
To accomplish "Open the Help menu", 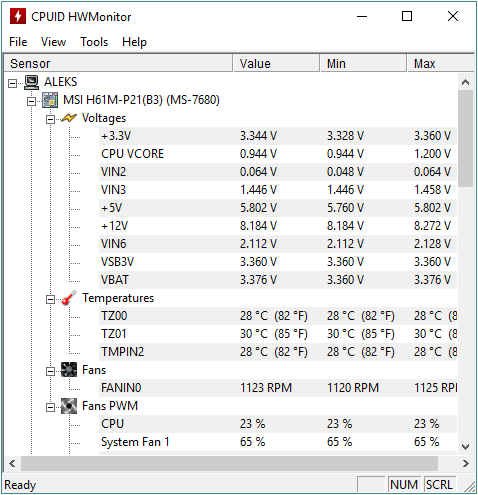I will (x=134, y=42).
